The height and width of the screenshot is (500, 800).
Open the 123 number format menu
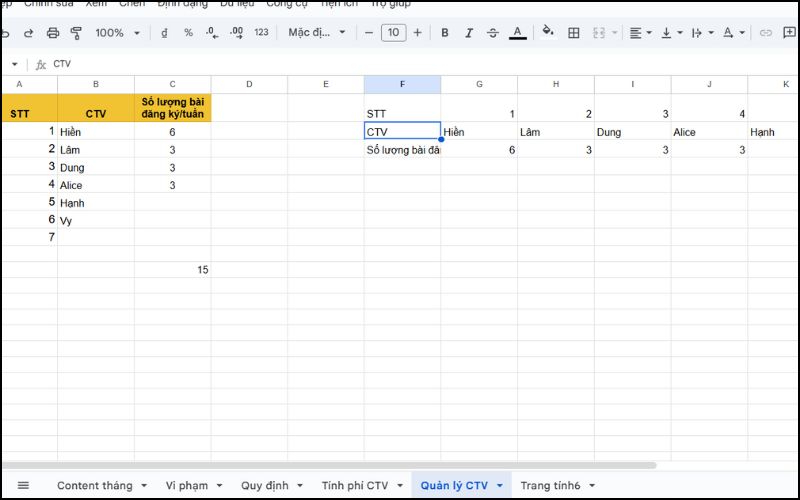tap(261, 33)
